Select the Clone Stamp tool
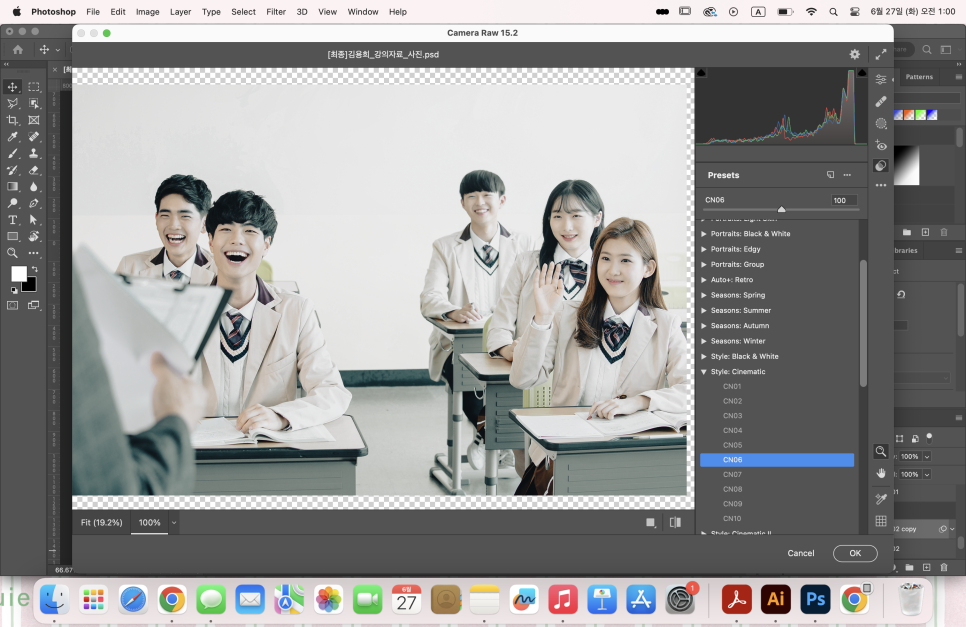Screen dimensions: 966x627 [x=34, y=153]
